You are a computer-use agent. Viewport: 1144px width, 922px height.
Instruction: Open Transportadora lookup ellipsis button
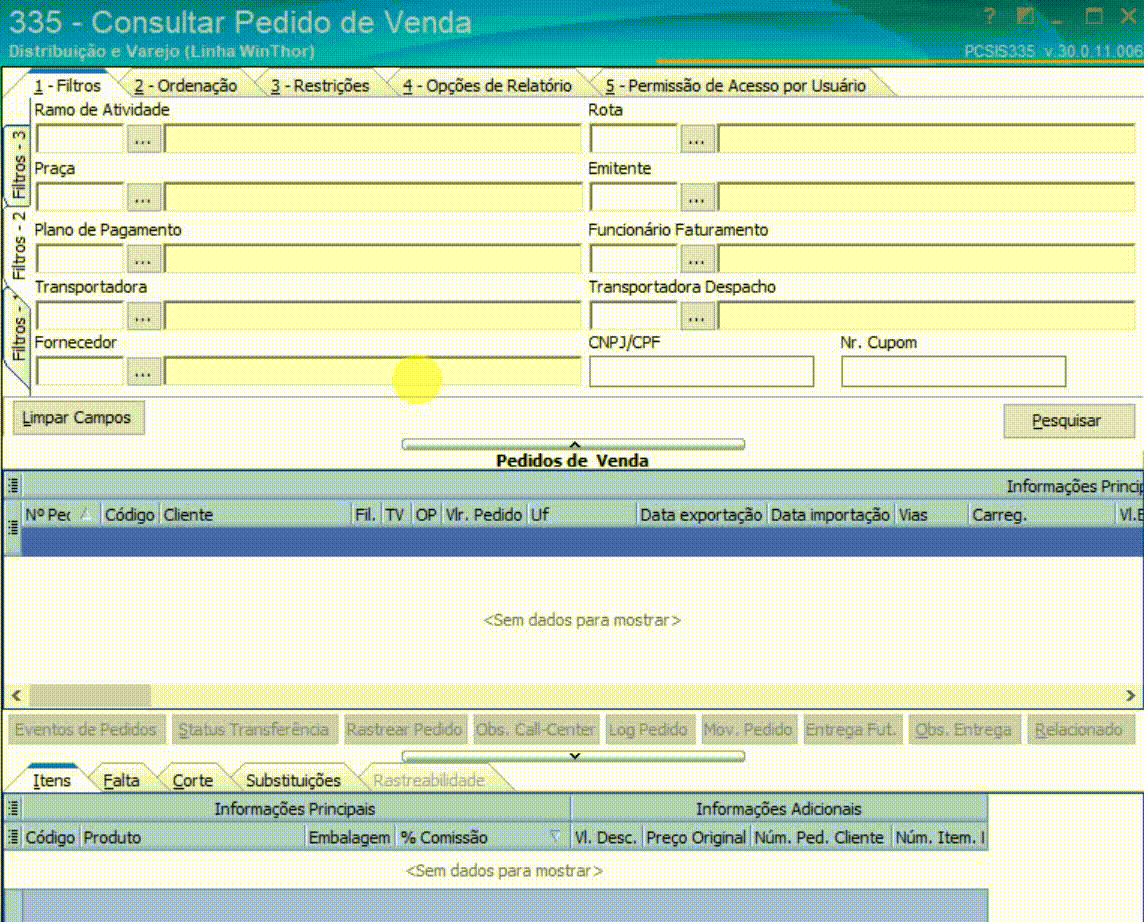pos(143,316)
